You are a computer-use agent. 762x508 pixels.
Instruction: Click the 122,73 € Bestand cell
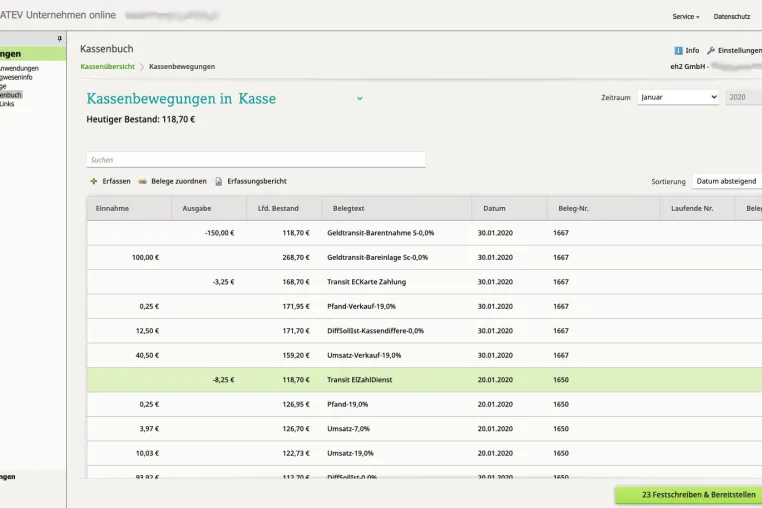point(295,453)
